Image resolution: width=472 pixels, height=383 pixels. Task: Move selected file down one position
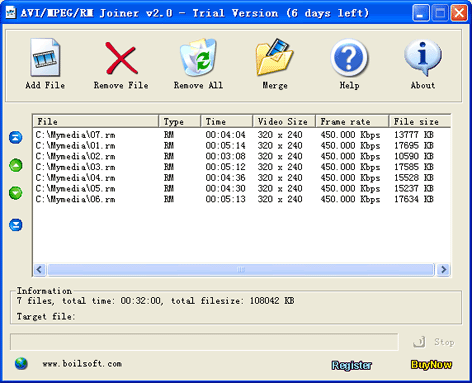click(x=16, y=193)
